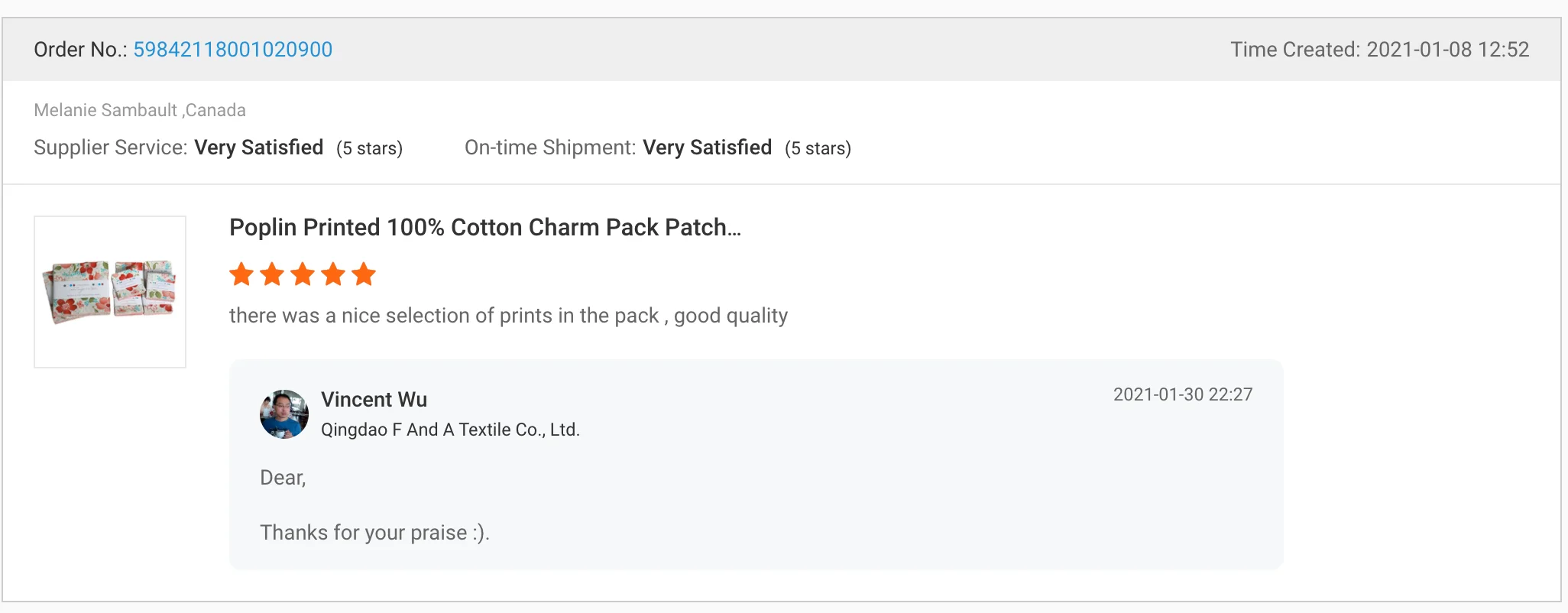1568x613 pixels.
Task: Open the Poplin Printed Cotton Charm Pack title
Action: [x=484, y=228]
